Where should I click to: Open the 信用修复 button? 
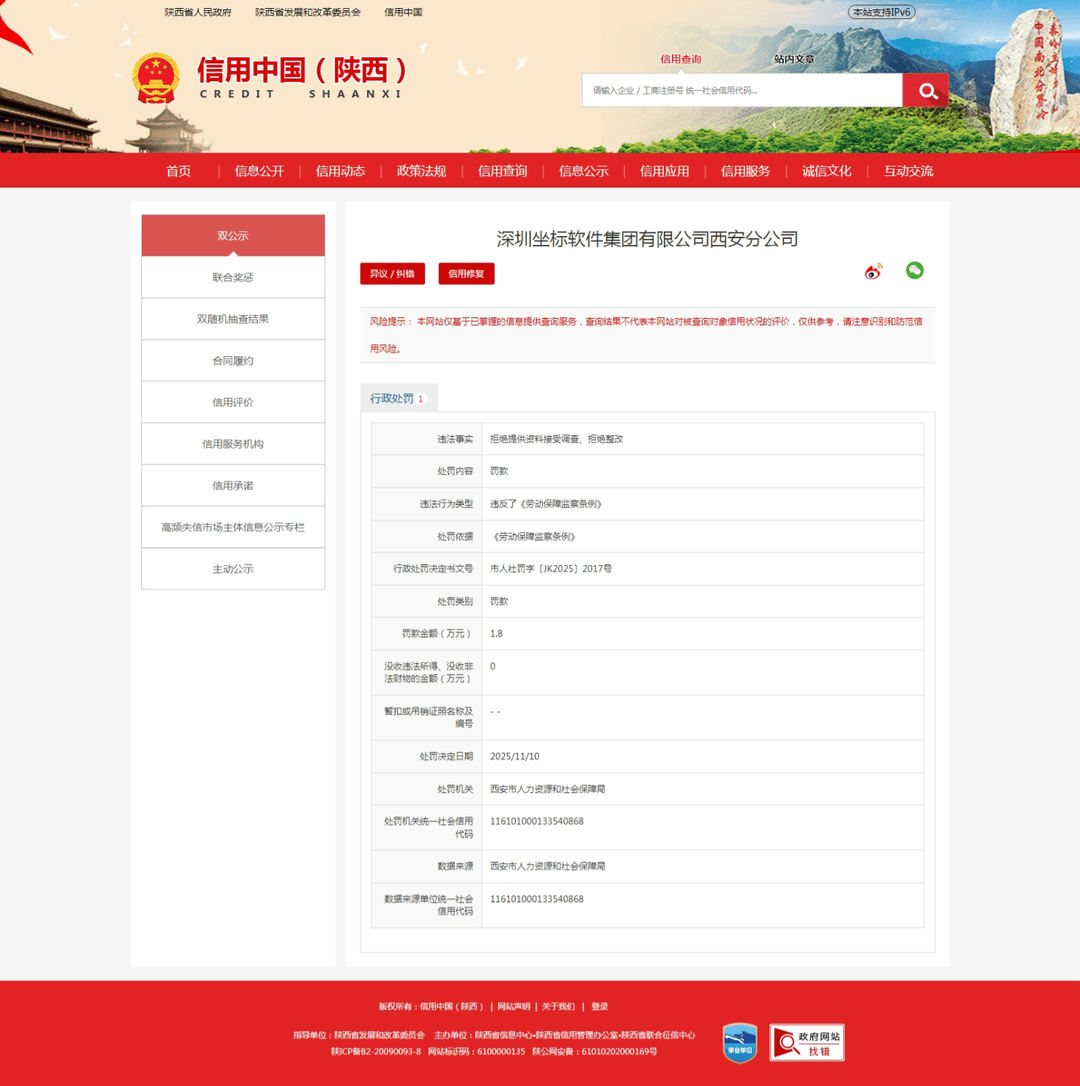coord(466,273)
